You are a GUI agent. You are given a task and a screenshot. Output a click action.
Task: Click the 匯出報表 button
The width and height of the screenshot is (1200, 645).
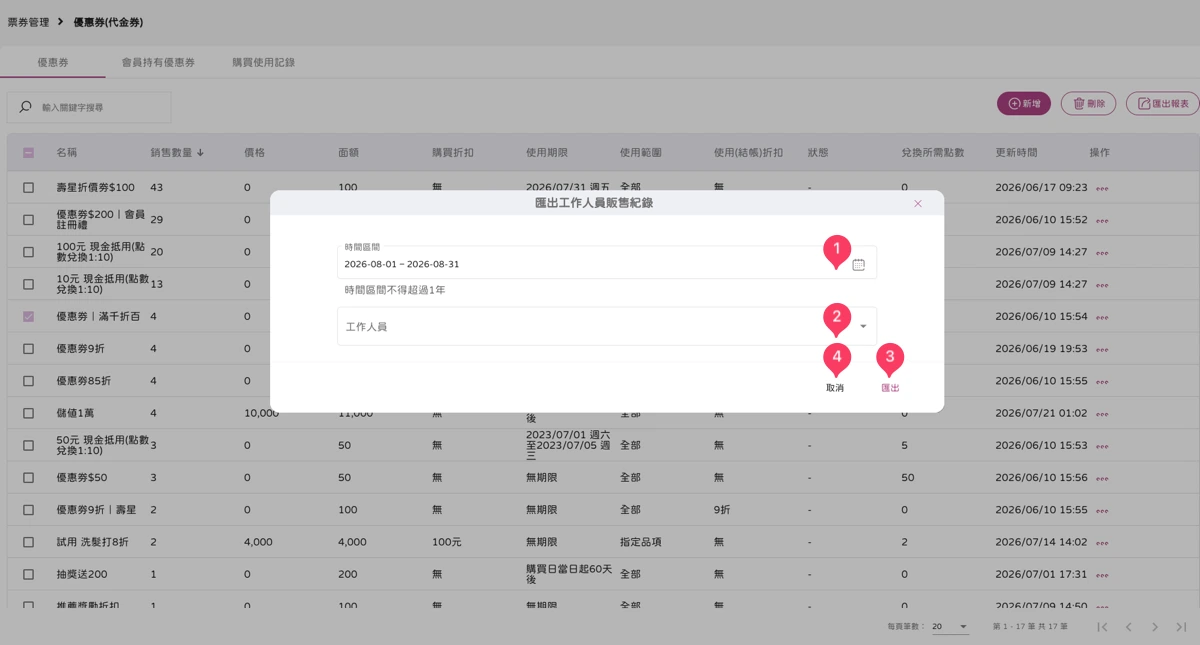(x=1163, y=103)
